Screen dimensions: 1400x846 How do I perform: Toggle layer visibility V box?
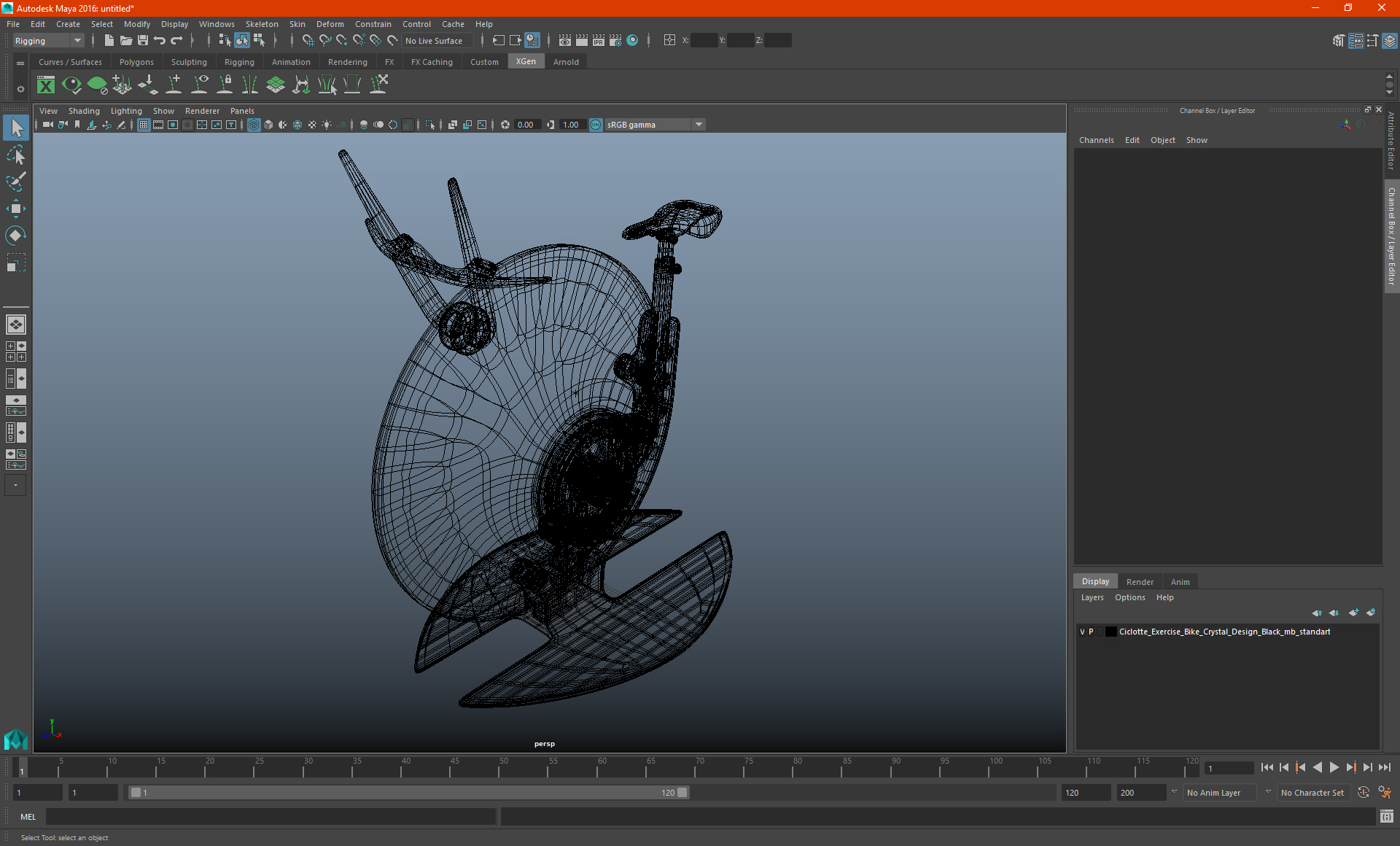point(1082,632)
